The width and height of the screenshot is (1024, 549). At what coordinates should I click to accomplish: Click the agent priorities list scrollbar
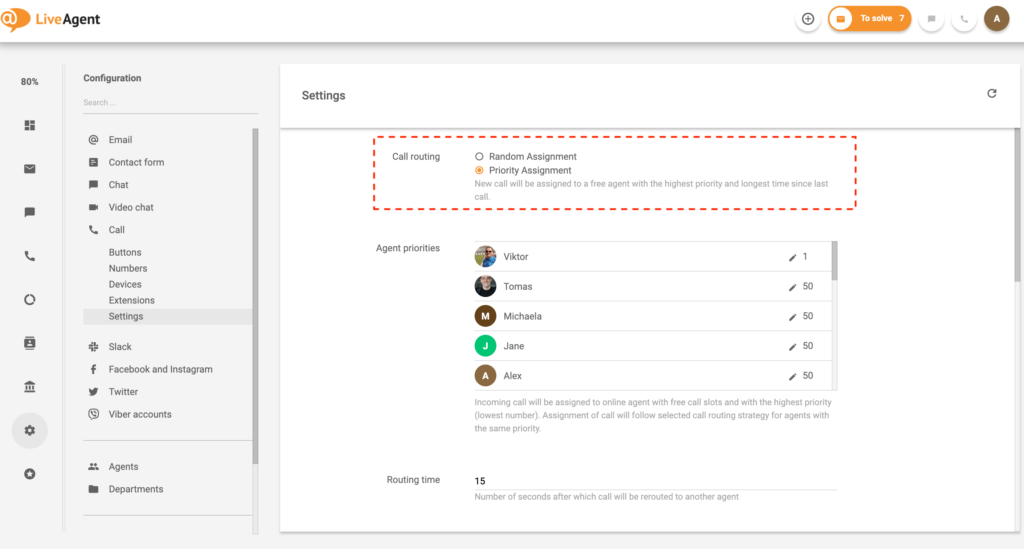tap(834, 262)
